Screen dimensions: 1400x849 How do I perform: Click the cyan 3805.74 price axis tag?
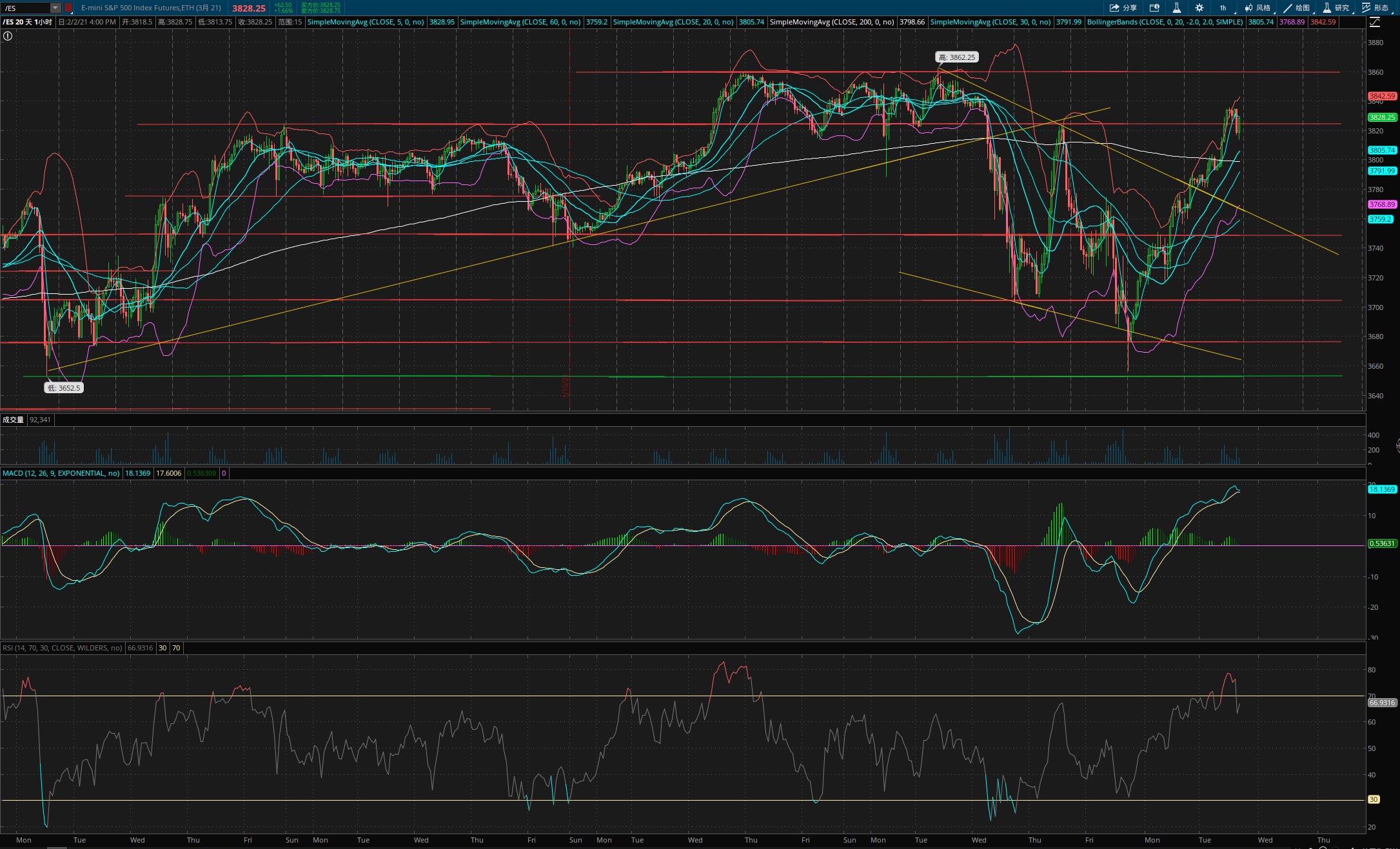(1382, 150)
